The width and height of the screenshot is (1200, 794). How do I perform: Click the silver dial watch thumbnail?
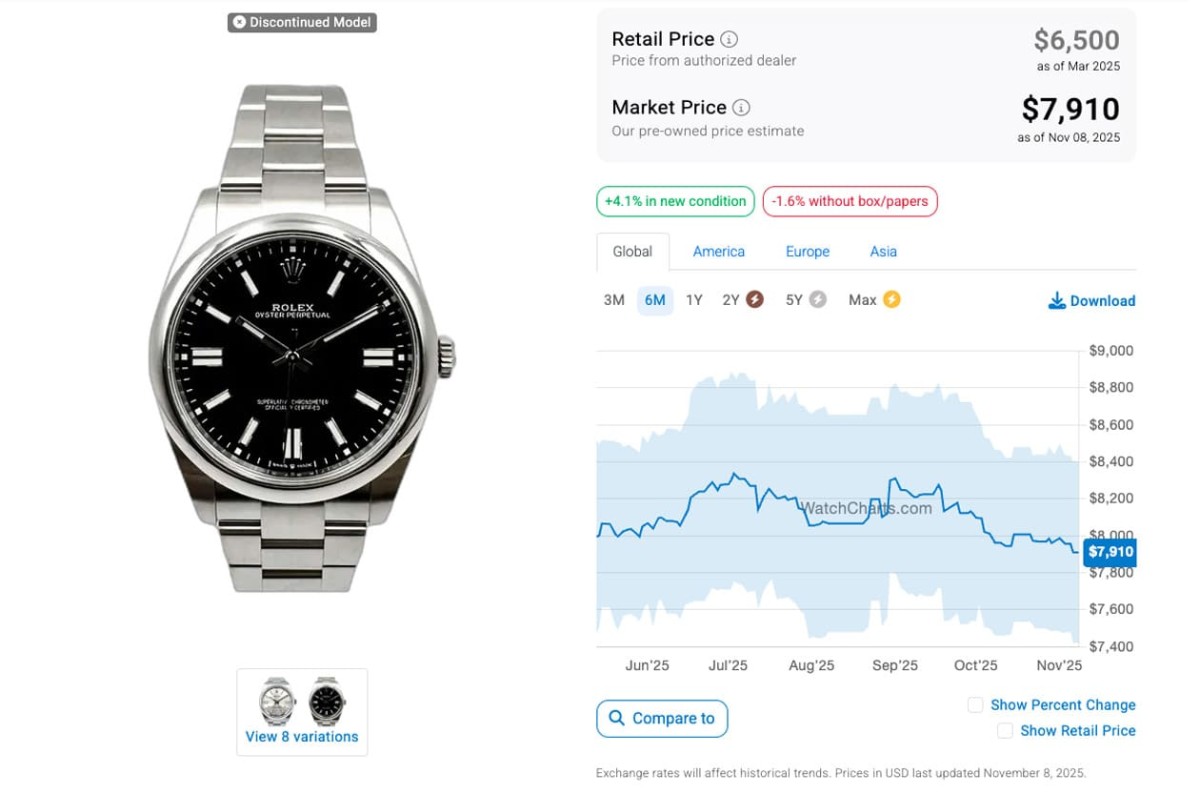tap(277, 701)
